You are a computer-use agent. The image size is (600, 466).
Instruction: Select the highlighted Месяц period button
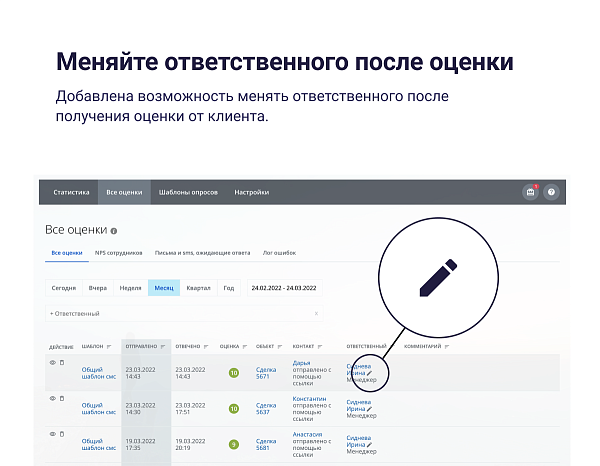pyautogui.click(x=164, y=288)
